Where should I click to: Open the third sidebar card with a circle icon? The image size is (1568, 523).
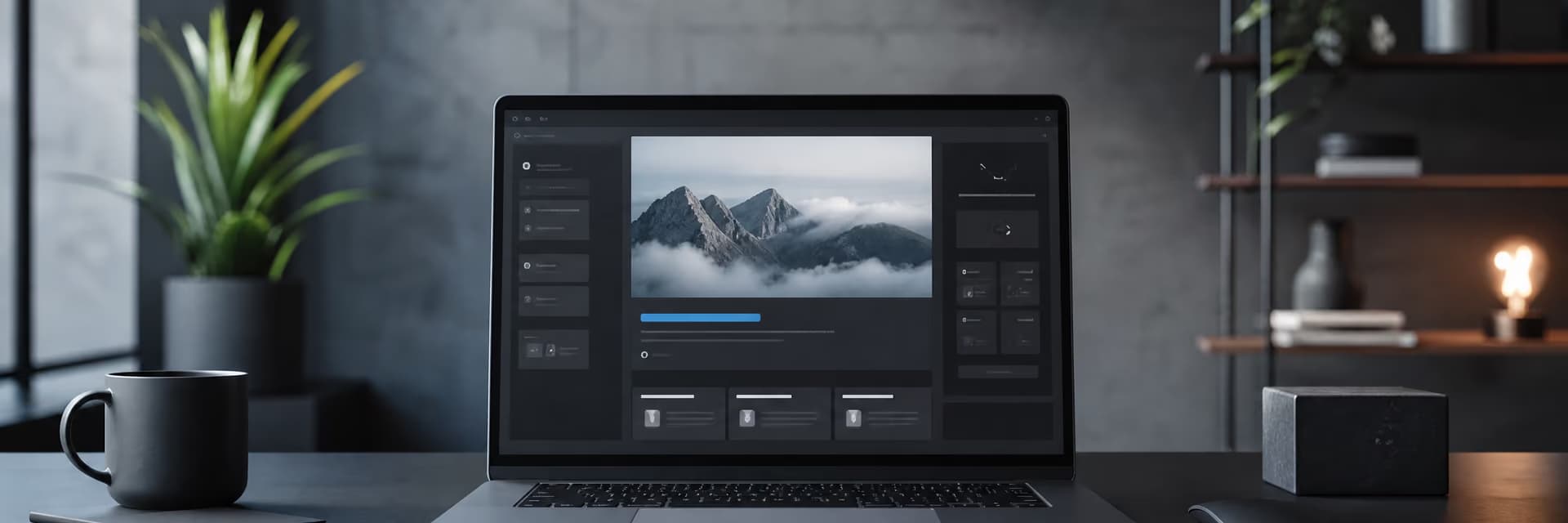(x=554, y=267)
